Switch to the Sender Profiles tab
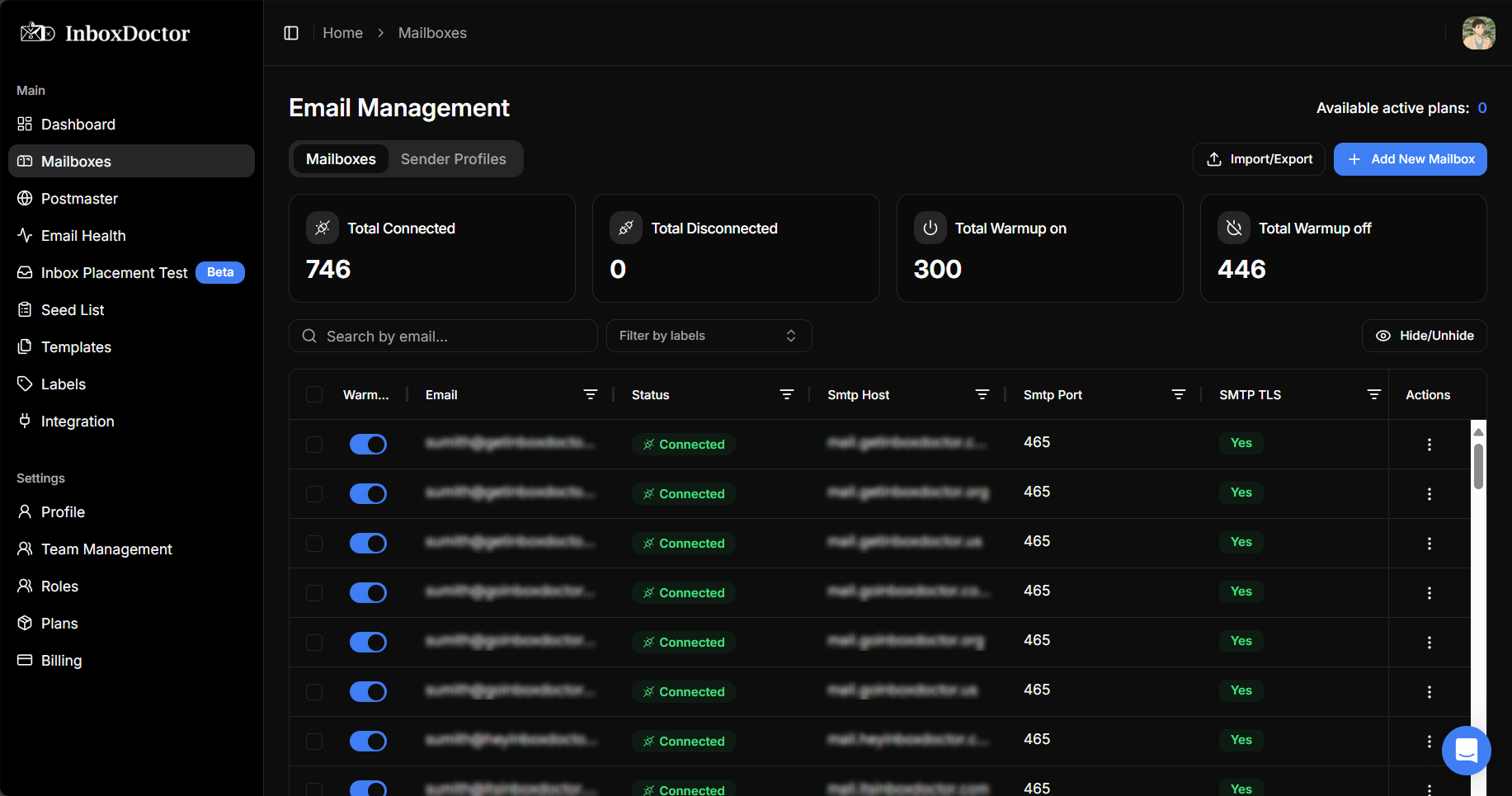This screenshot has height=796, width=1512. click(453, 158)
